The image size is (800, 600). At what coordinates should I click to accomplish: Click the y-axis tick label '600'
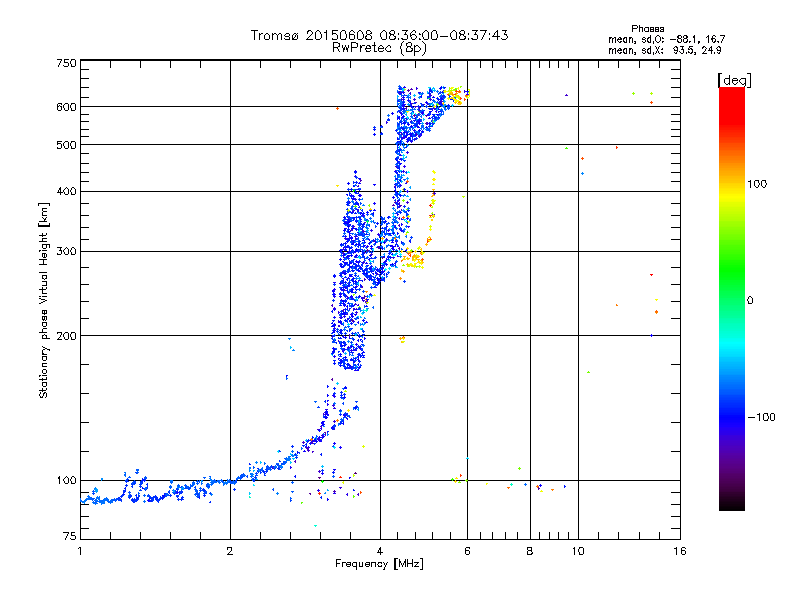point(66,107)
